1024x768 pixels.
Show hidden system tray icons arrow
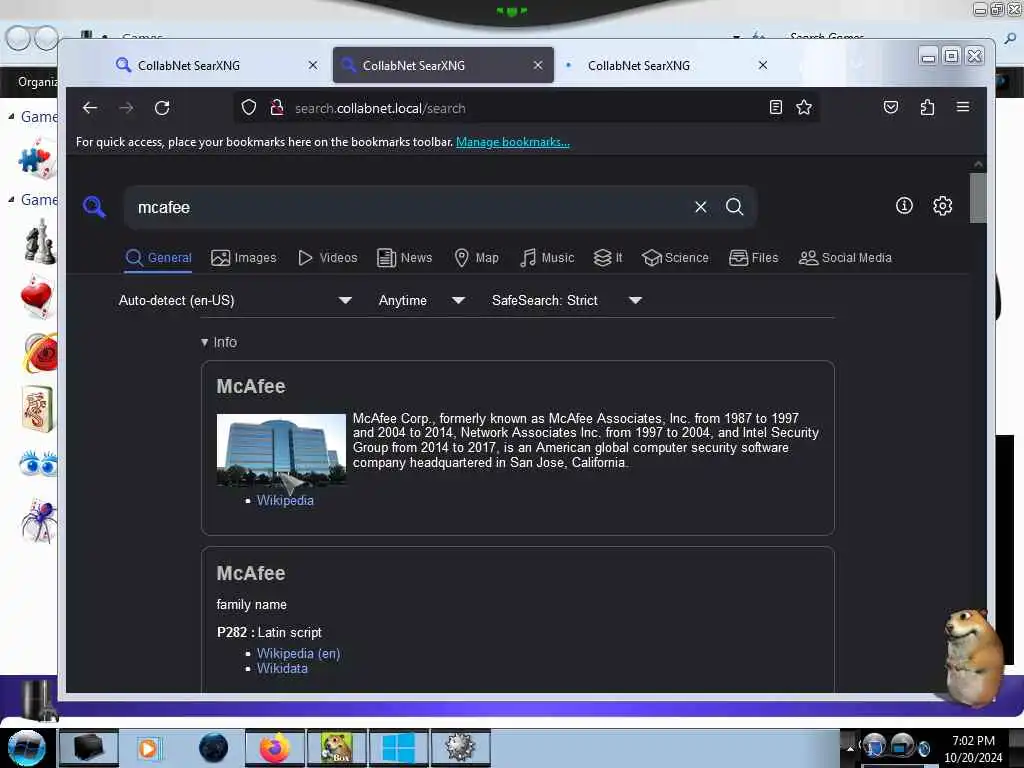[850, 748]
